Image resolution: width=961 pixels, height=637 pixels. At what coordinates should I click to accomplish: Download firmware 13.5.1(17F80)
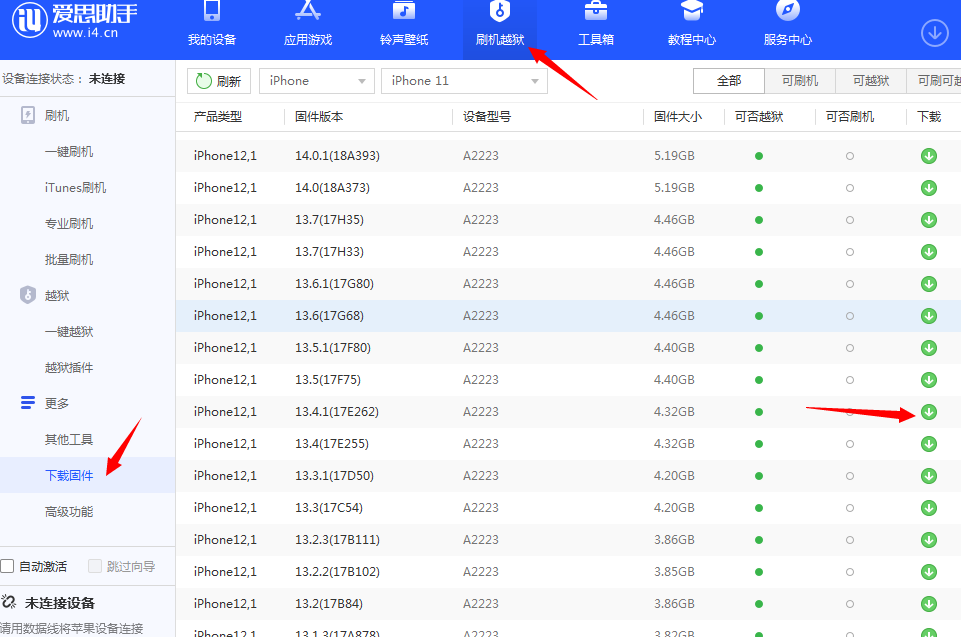click(x=929, y=348)
